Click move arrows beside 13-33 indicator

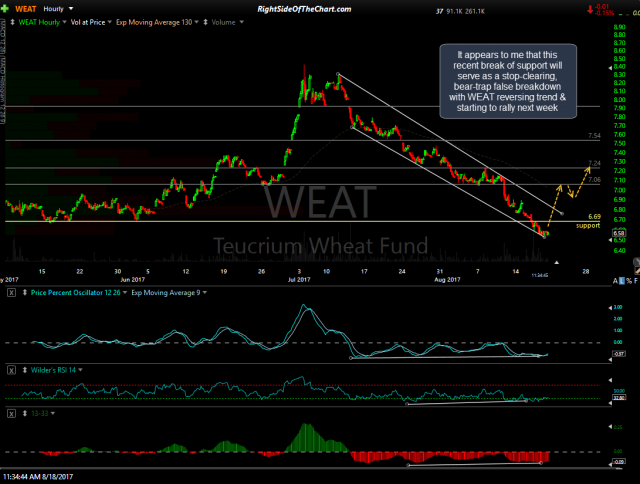[x=24, y=413]
